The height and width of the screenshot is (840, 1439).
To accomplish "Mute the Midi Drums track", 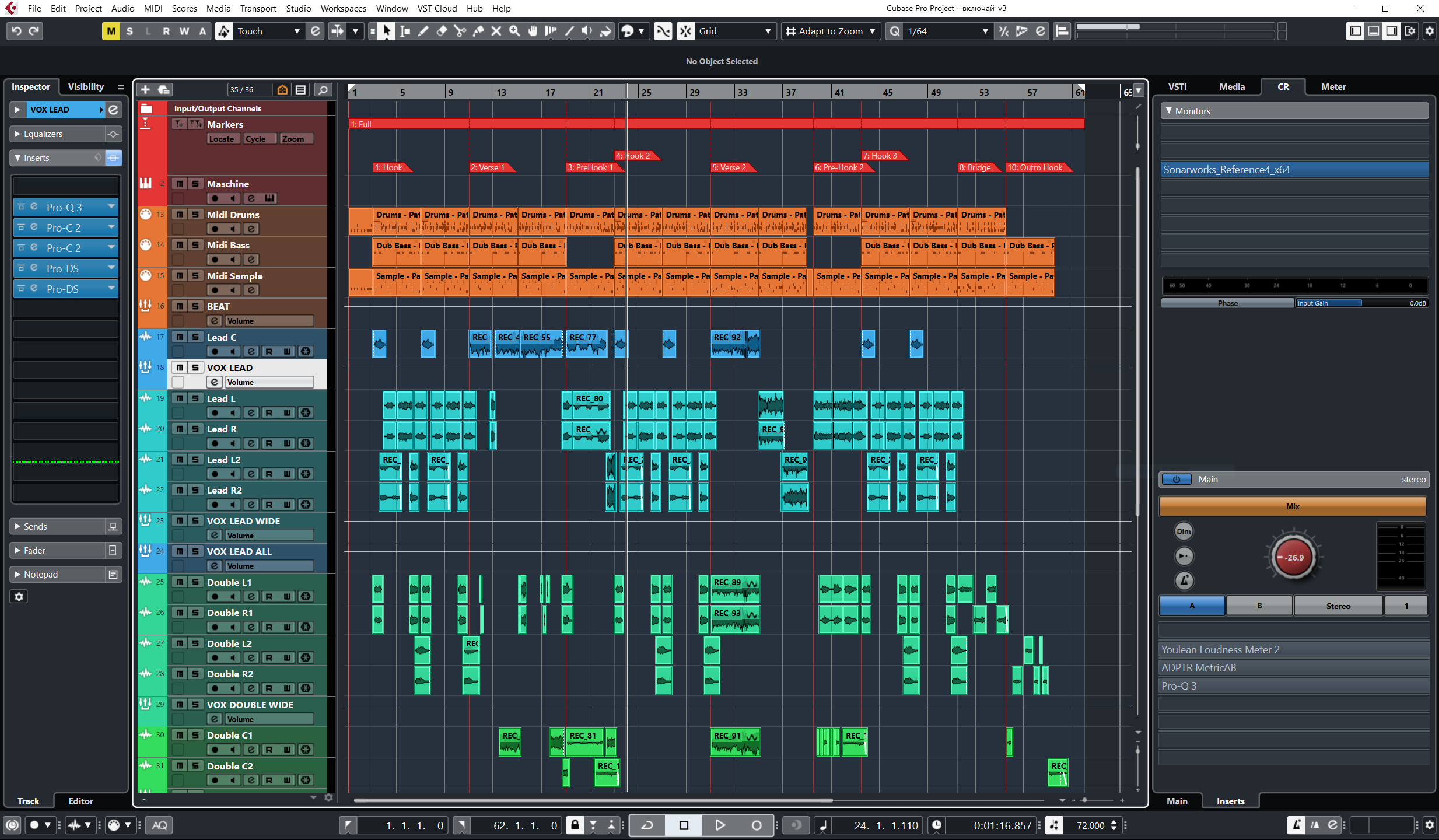I will 180,215.
